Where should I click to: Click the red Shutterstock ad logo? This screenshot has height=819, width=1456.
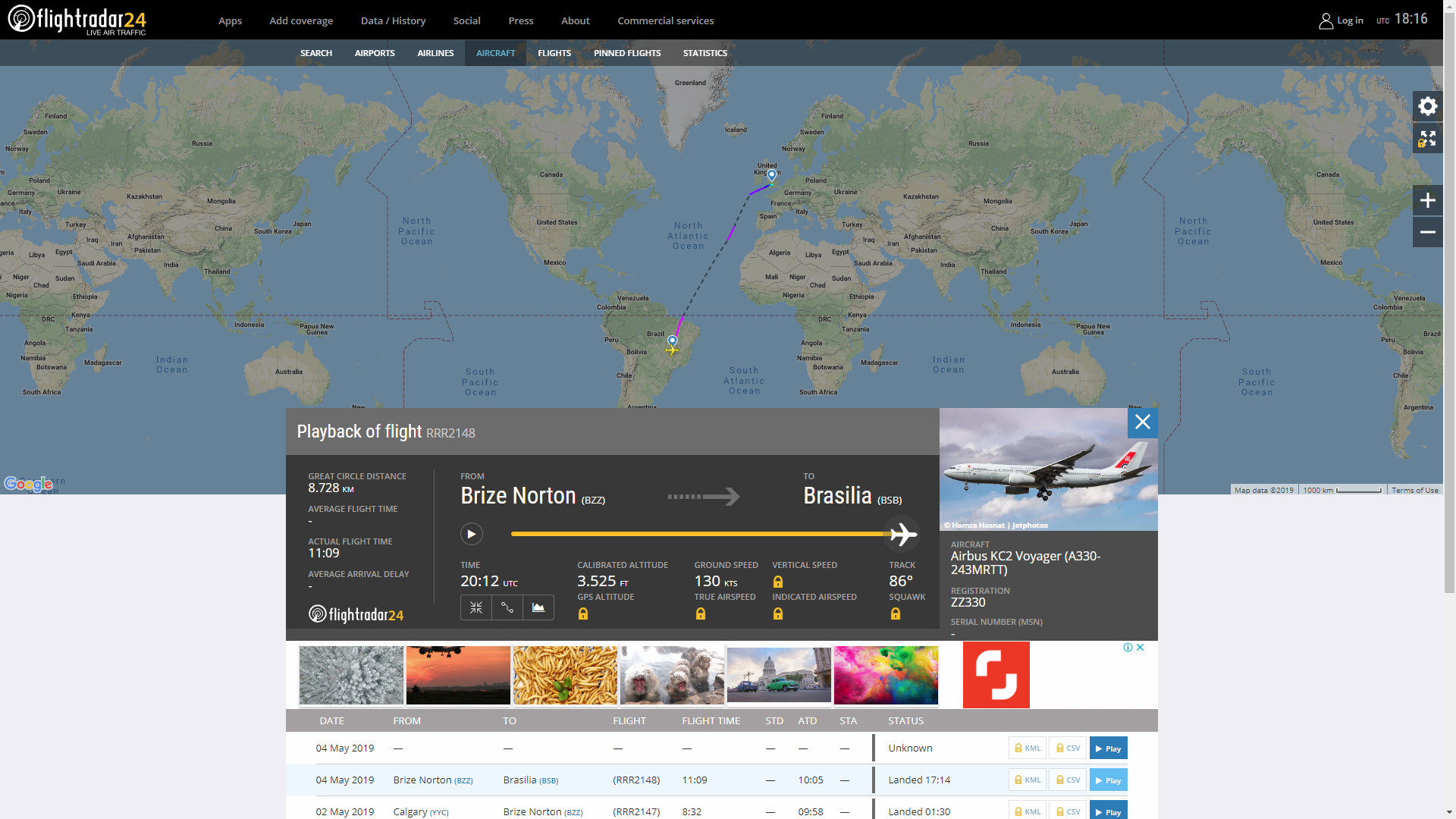pyautogui.click(x=996, y=675)
